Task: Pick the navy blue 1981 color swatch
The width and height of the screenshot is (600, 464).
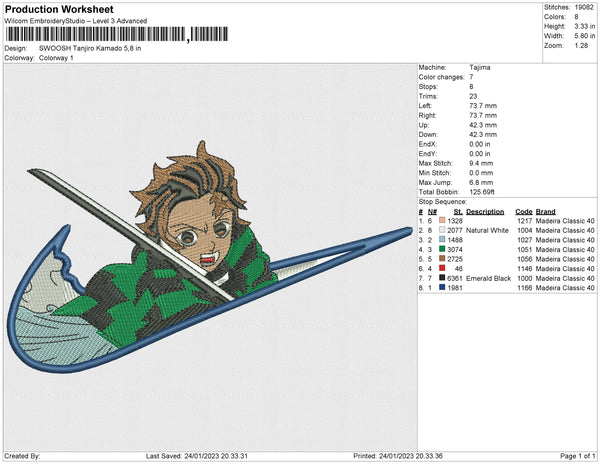Action: (442, 288)
